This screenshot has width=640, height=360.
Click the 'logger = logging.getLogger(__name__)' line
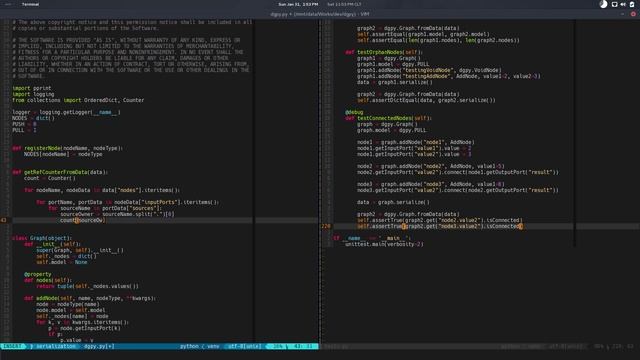pos(66,112)
